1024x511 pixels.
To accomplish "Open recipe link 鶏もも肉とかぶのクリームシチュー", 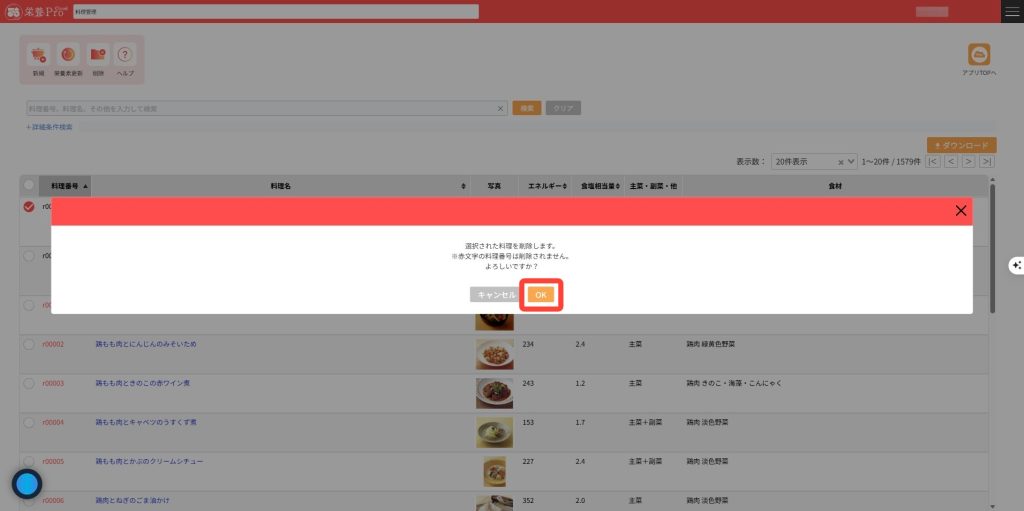I will point(149,462).
